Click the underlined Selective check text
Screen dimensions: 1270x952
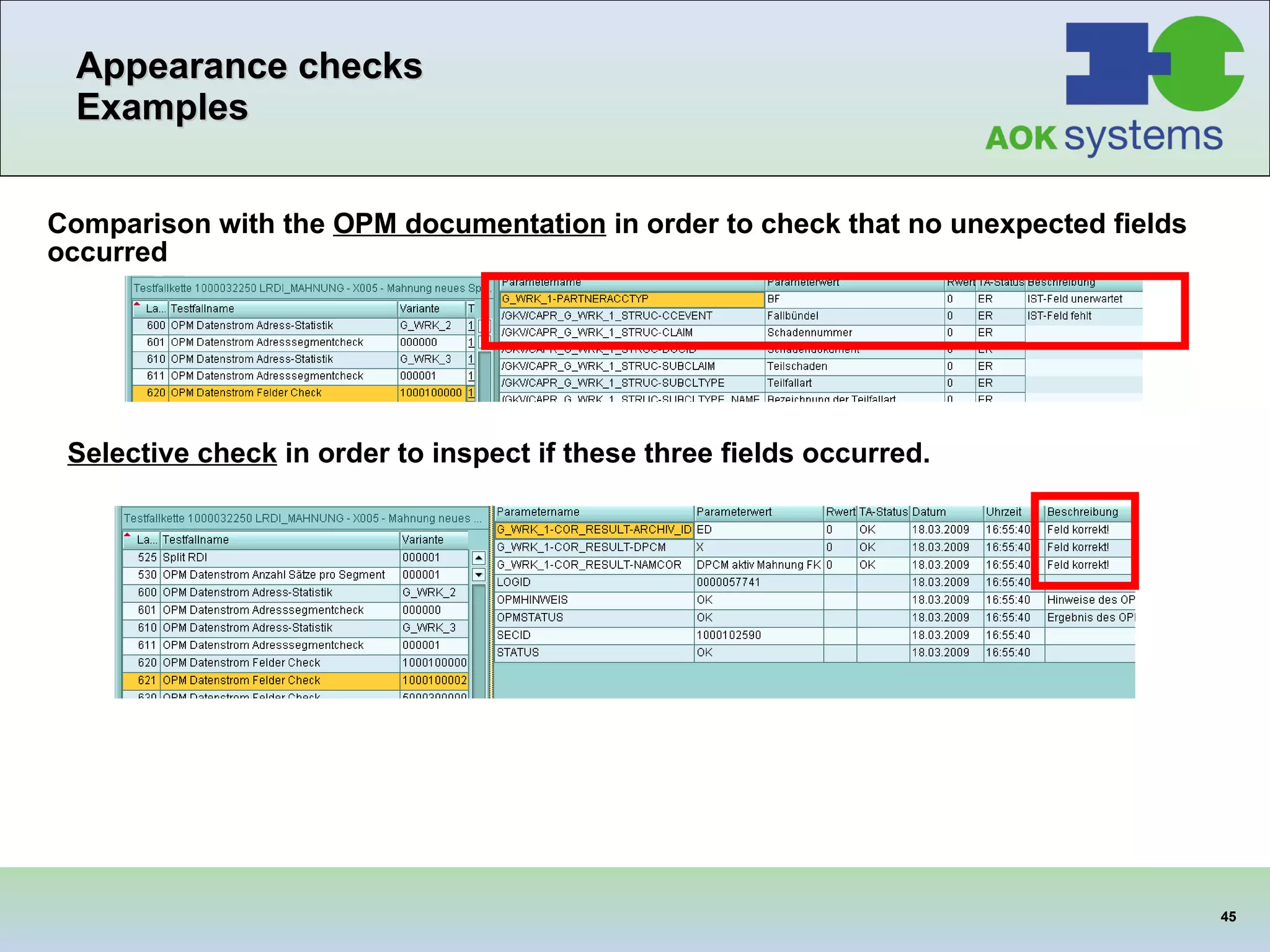pyautogui.click(x=172, y=453)
